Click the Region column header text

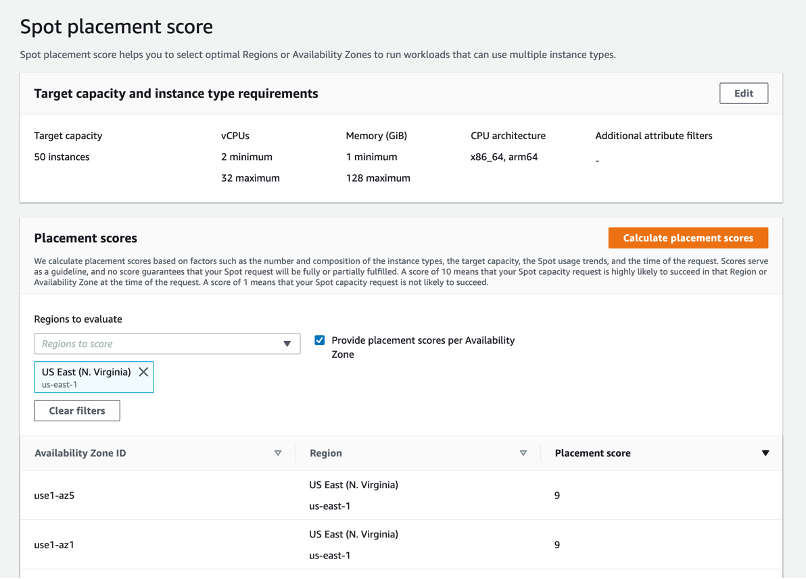[x=326, y=453]
